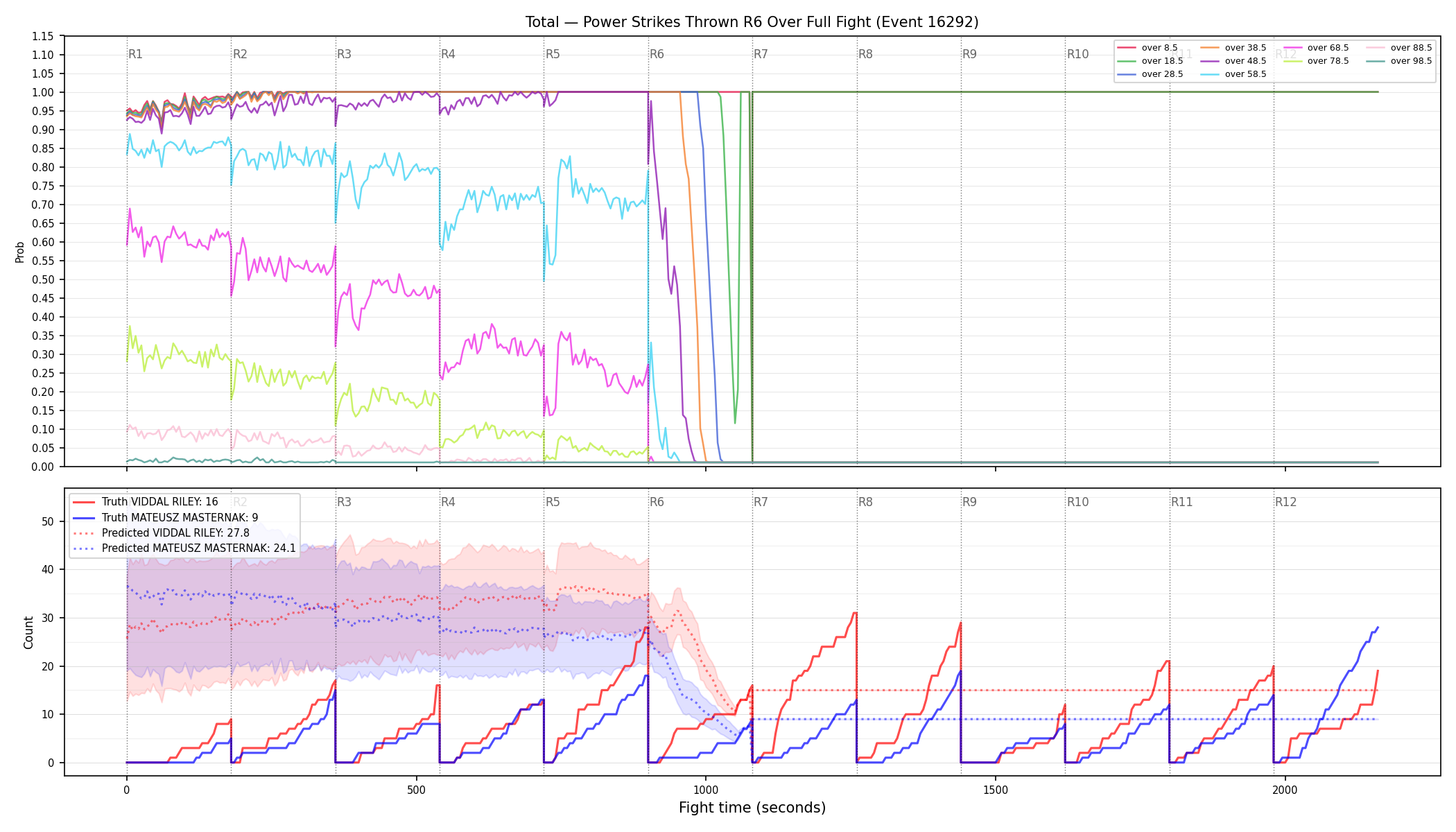This screenshot has width=1456, height=832.
Task: Click the 50 tick on the Count axis
Action: coord(48,521)
